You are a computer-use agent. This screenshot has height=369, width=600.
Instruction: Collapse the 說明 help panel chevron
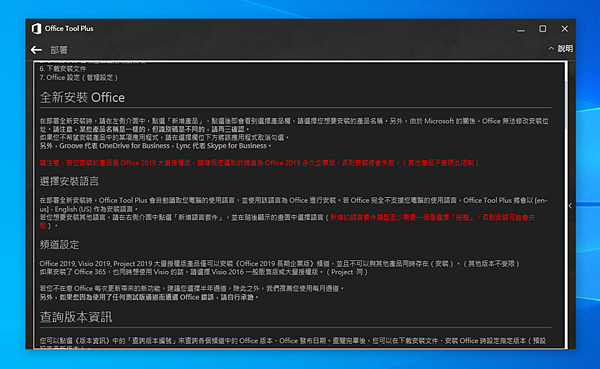[551, 49]
